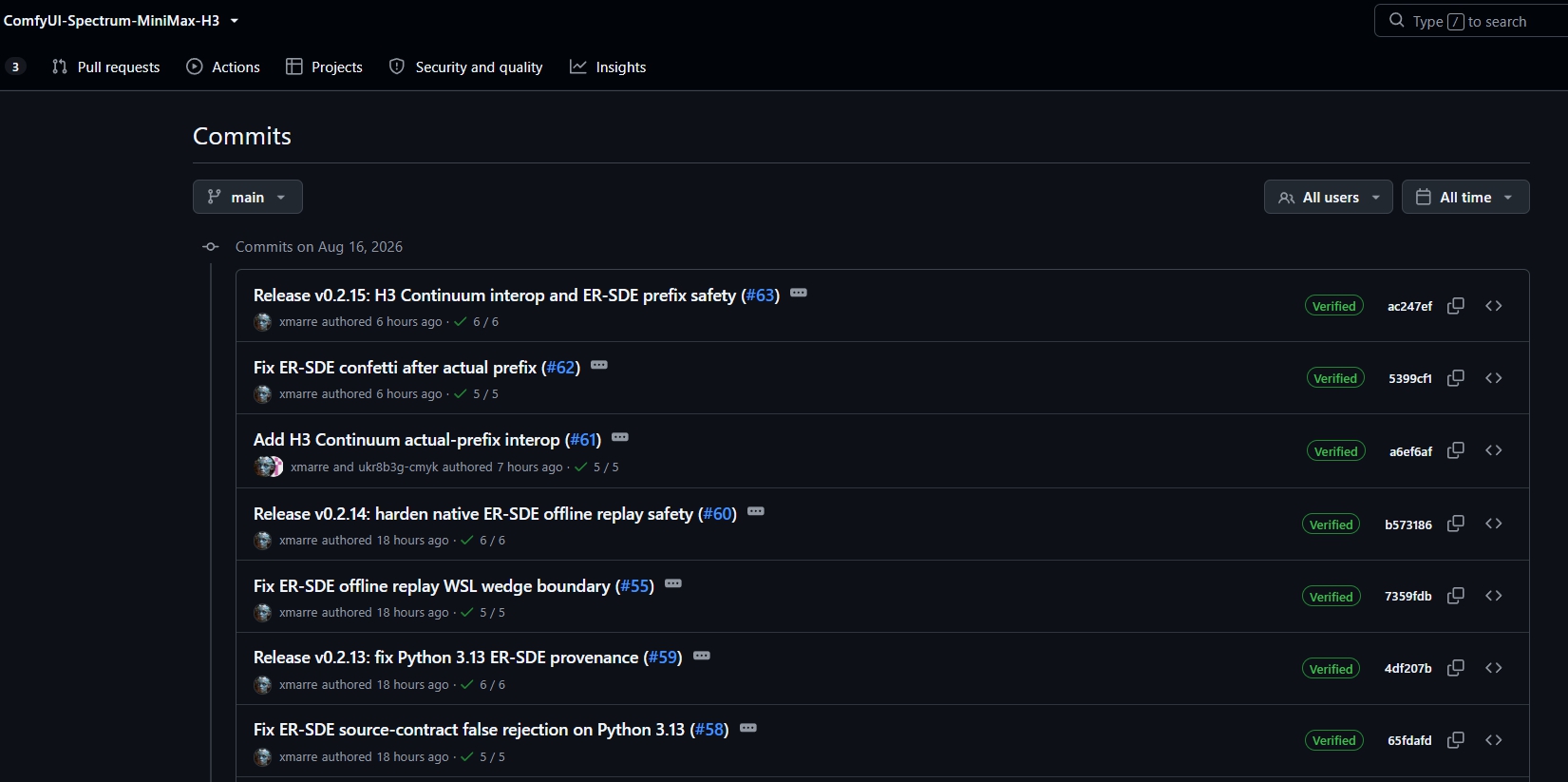
Task: Open ukr8b3g-cmyk co-author profile link
Action: [x=398, y=467]
